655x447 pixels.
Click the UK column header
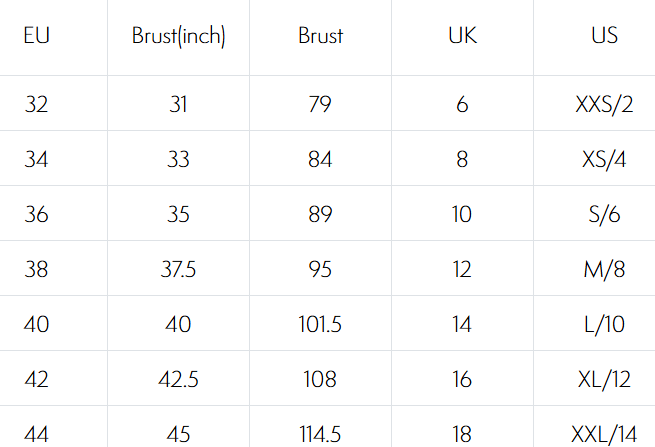462,37
